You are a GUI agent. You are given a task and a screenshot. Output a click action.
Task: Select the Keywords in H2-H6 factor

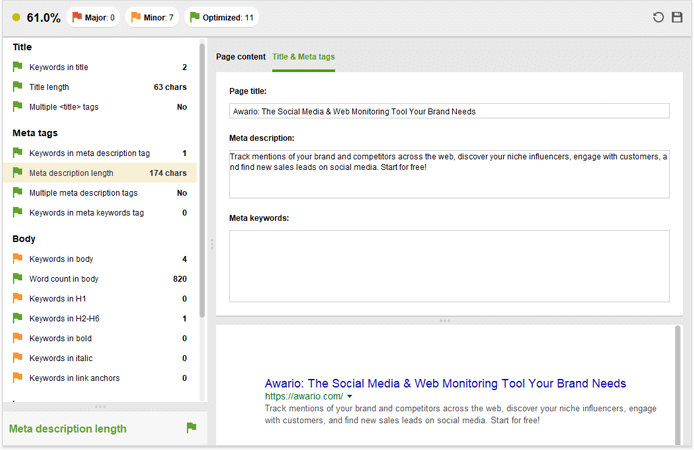tap(100, 319)
